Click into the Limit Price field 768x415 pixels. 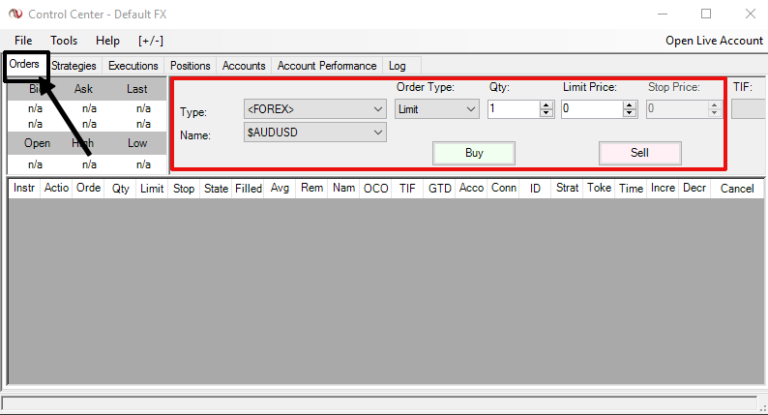592,109
